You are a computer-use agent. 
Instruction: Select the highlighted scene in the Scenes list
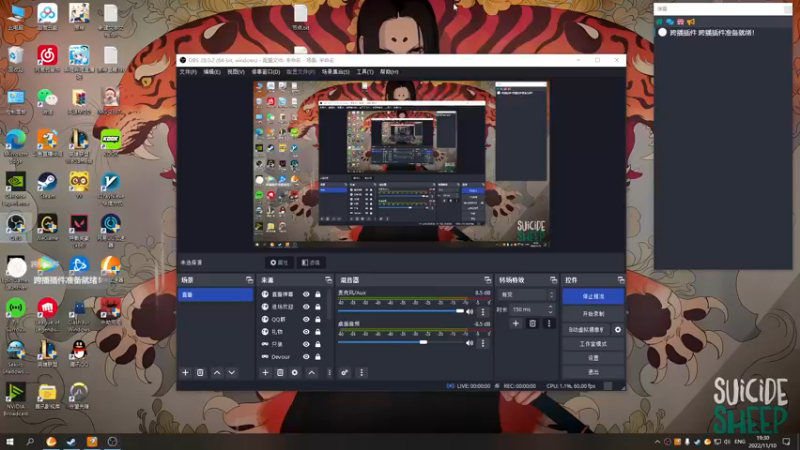click(215, 295)
